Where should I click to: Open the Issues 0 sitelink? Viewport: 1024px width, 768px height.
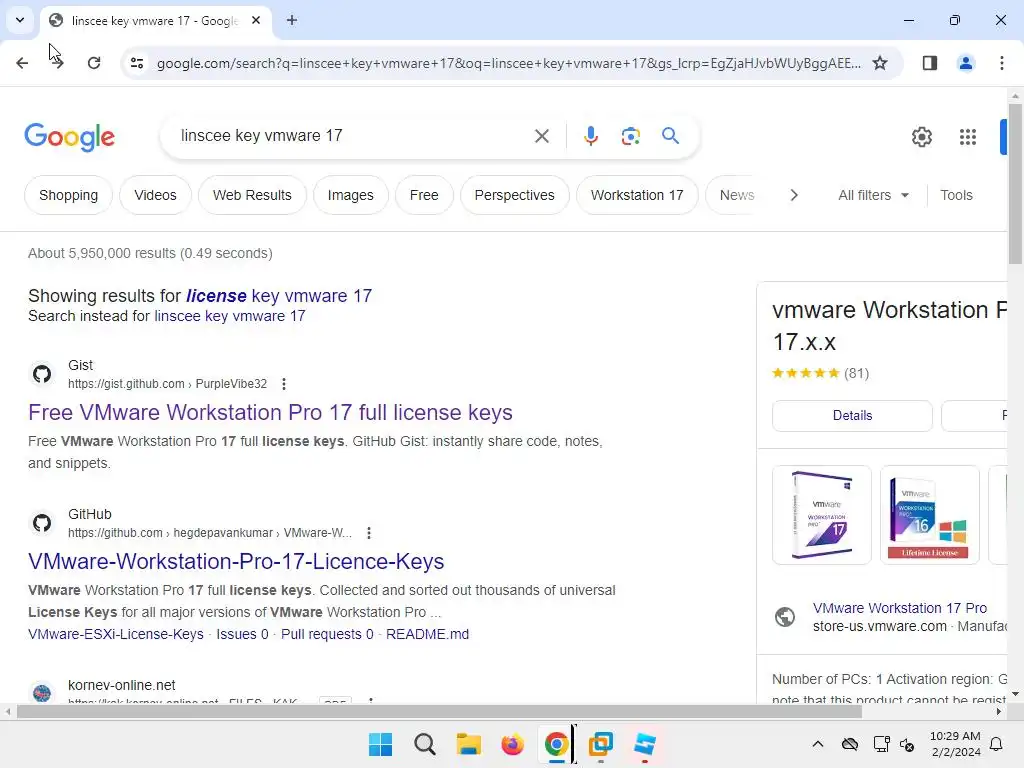point(242,634)
